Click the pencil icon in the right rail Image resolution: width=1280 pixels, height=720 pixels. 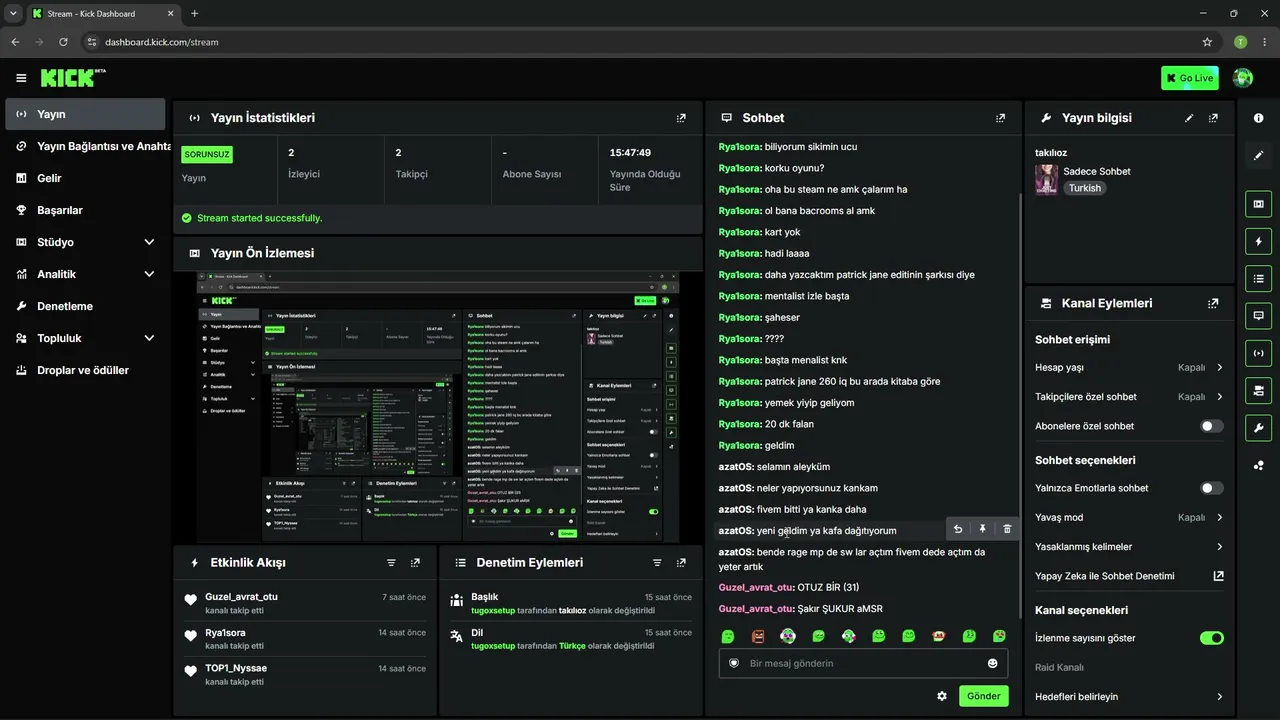pos(1258,155)
